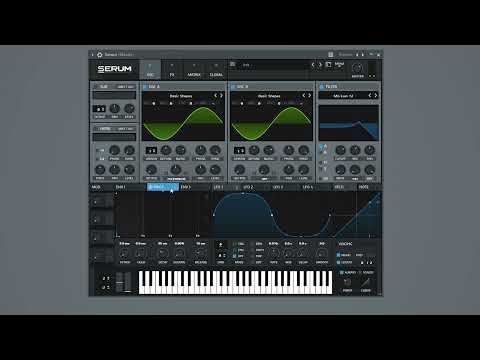Click the envelope Attack knob
Screen dimensions: 480x360
pos(125,253)
